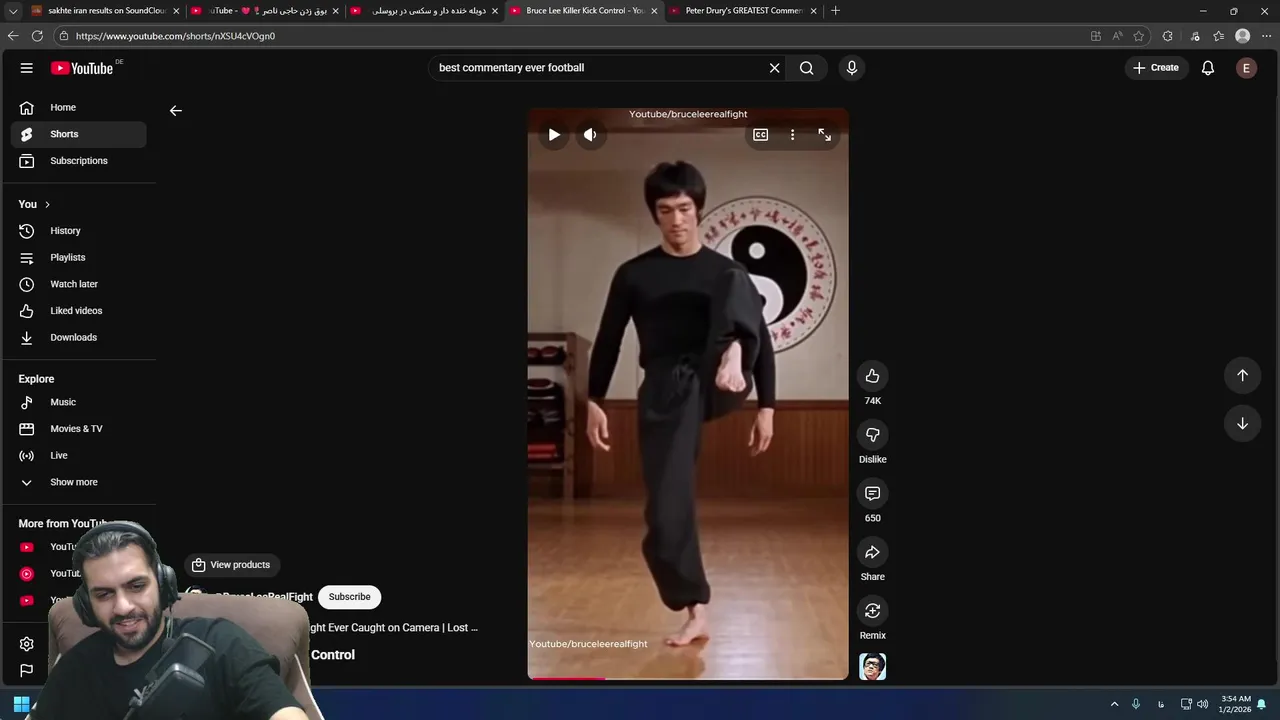
Task: Clear the search query with X
Action: [x=774, y=68]
